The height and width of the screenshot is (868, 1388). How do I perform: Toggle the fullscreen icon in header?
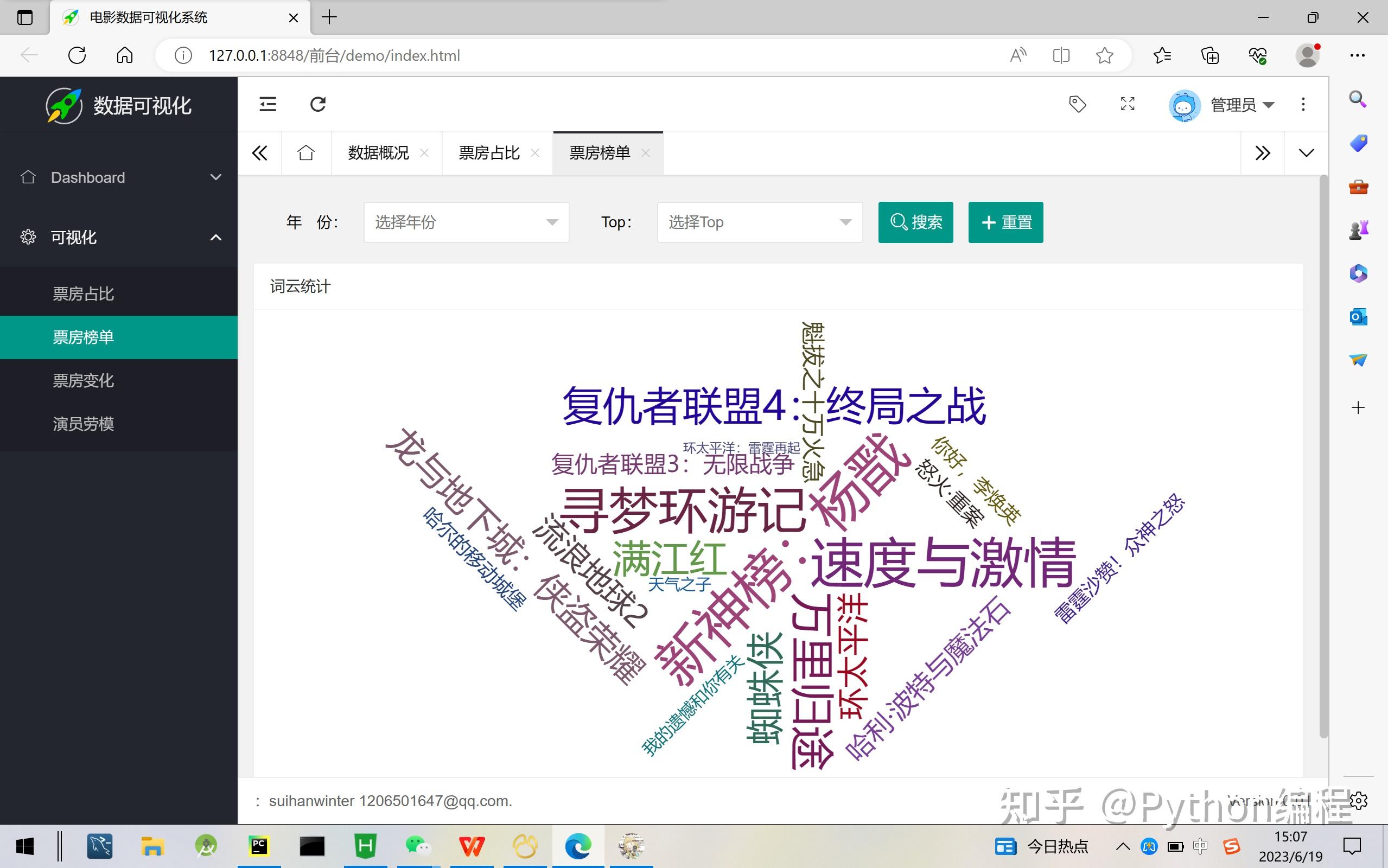pos(1128,104)
